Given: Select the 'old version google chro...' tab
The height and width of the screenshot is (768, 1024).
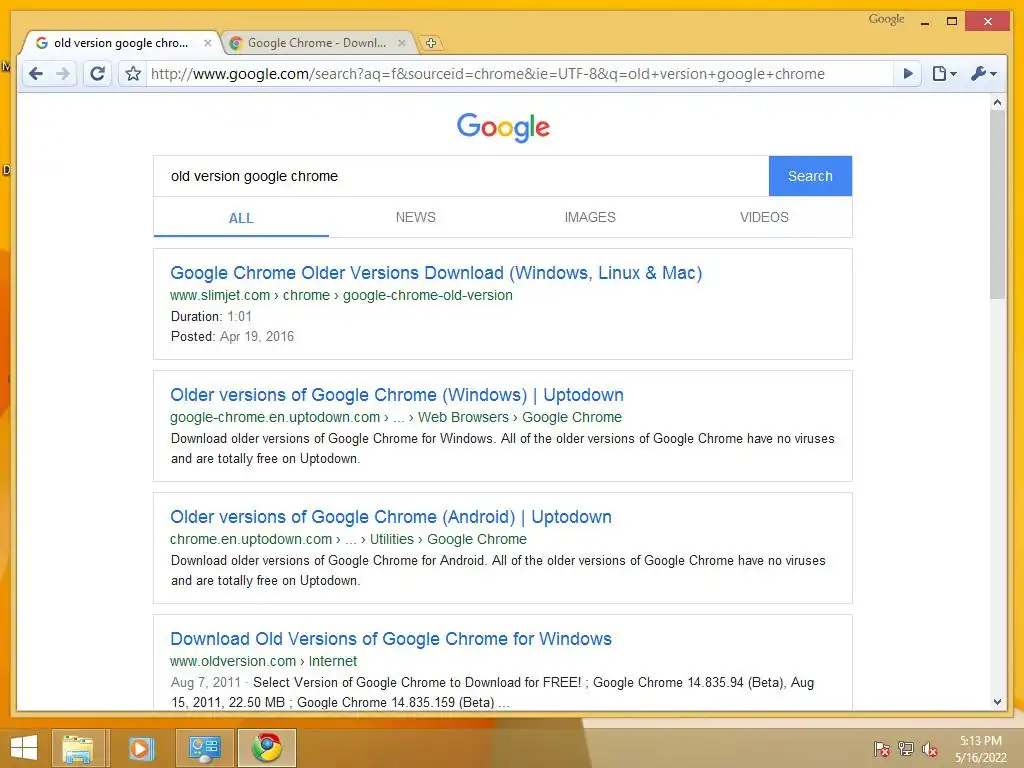Looking at the screenshot, I should pyautogui.click(x=121, y=43).
